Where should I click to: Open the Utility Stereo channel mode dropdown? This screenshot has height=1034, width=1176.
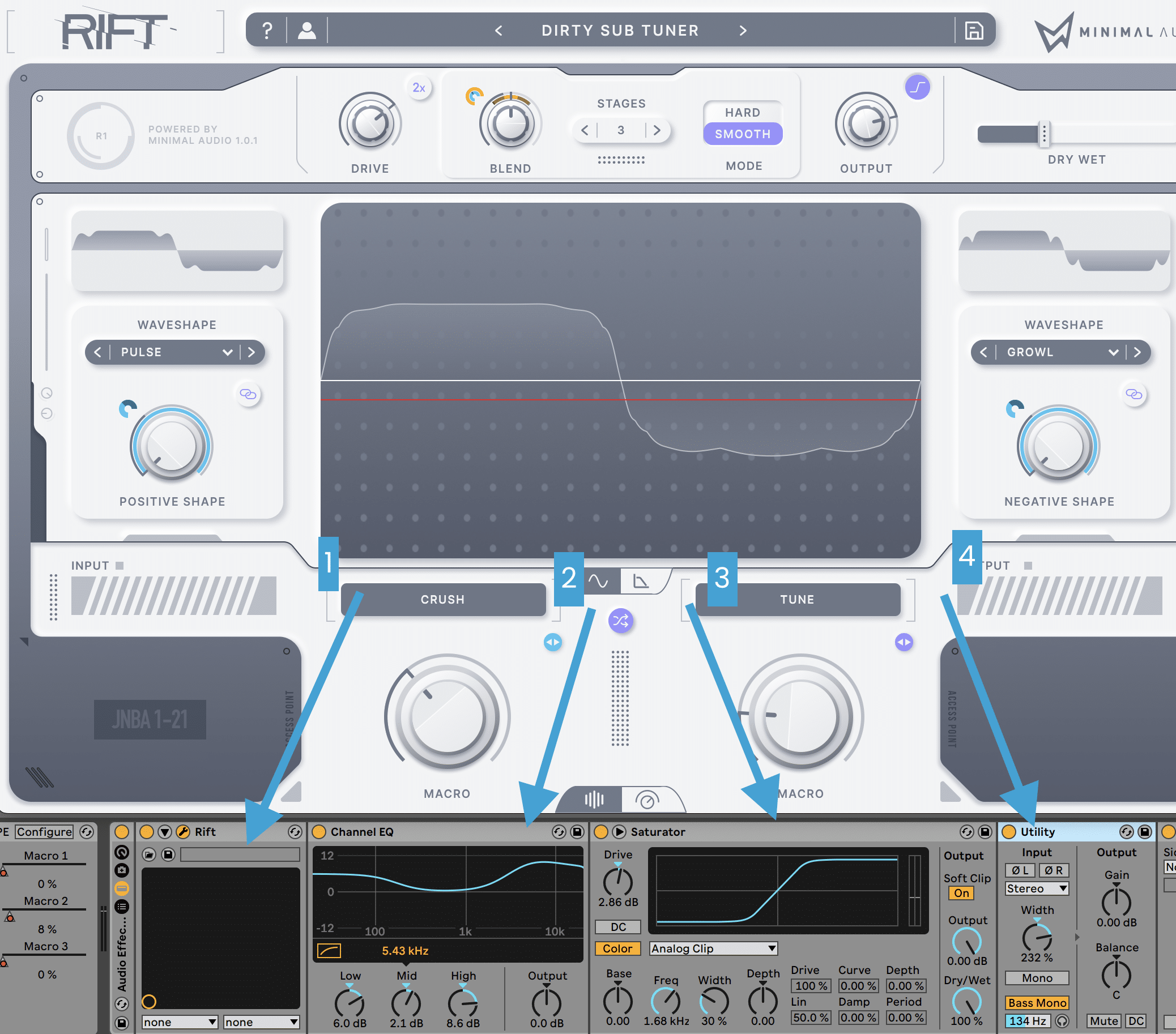pos(1037,888)
